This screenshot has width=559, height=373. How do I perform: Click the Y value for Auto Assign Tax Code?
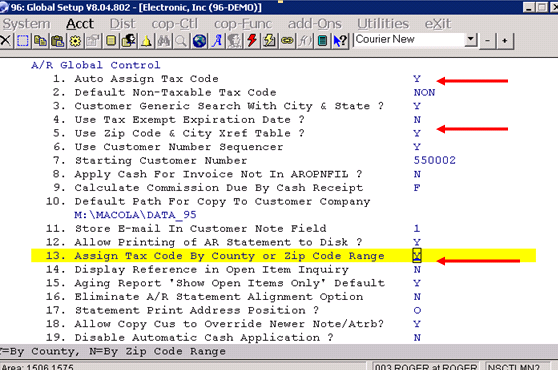pyautogui.click(x=417, y=79)
